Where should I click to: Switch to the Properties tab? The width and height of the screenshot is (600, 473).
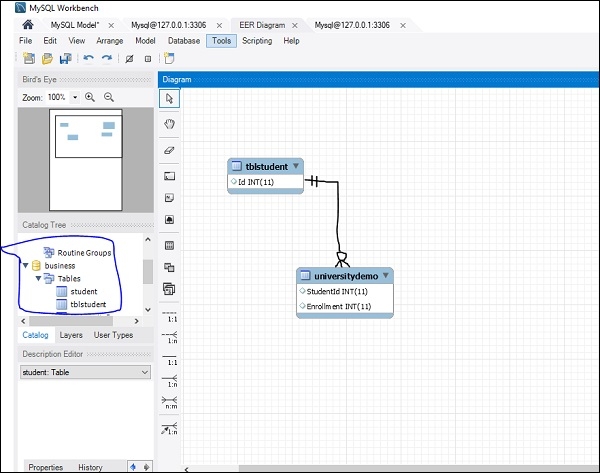coord(46,467)
